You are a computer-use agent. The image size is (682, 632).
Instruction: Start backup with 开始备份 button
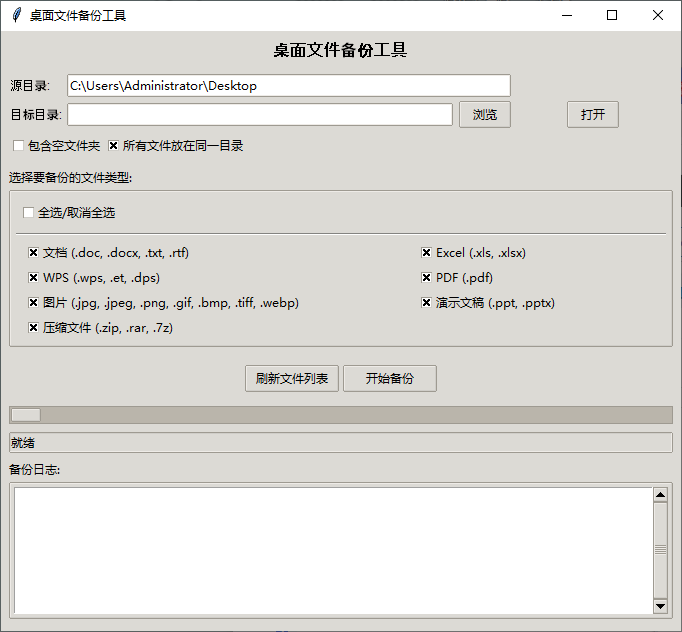(389, 379)
